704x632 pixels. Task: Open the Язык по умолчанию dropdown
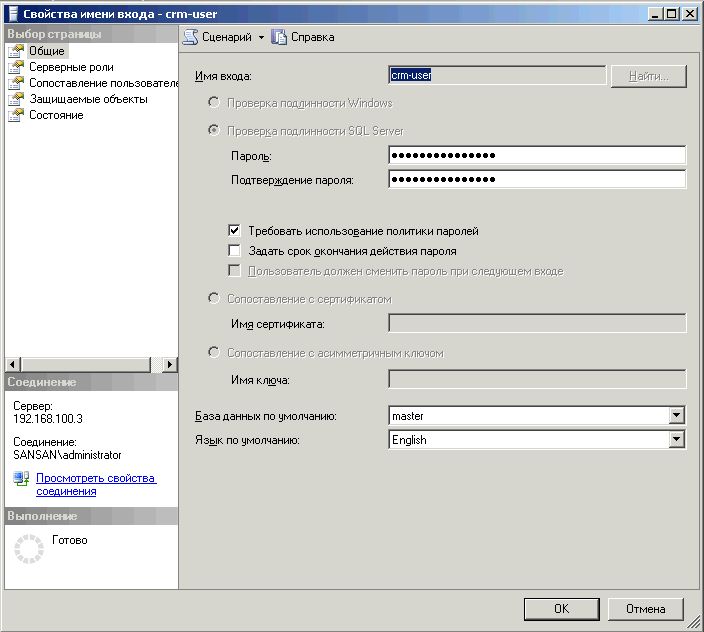pos(676,439)
